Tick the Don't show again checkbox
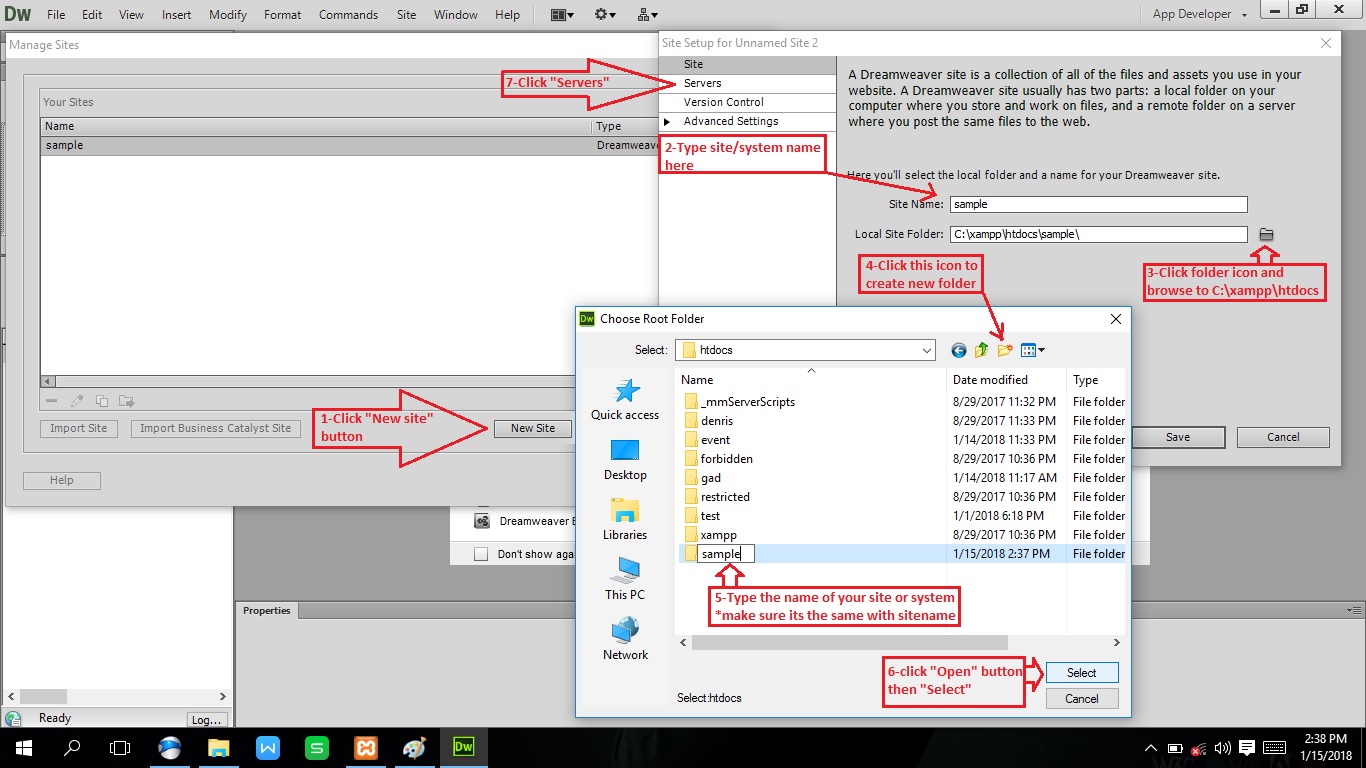This screenshot has height=768, width=1366. [x=481, y=554]
